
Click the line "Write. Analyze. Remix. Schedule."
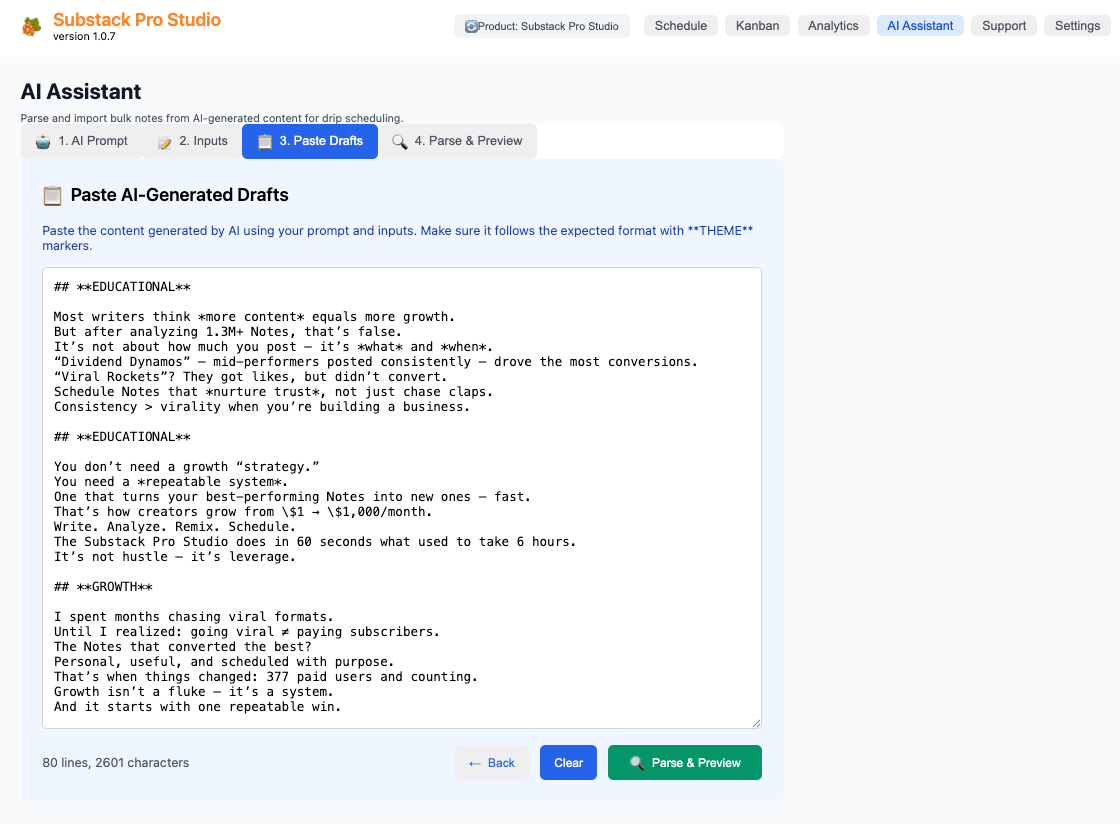click(x=174, y=527)
